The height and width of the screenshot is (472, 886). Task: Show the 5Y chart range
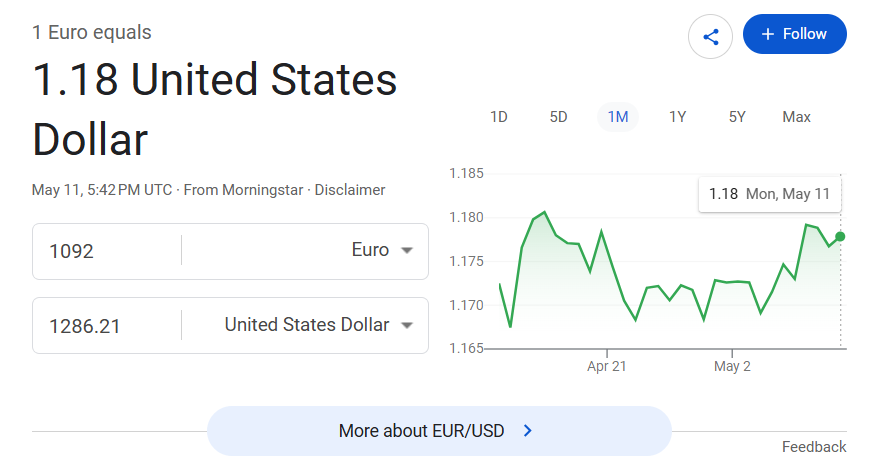click(737, 117)
